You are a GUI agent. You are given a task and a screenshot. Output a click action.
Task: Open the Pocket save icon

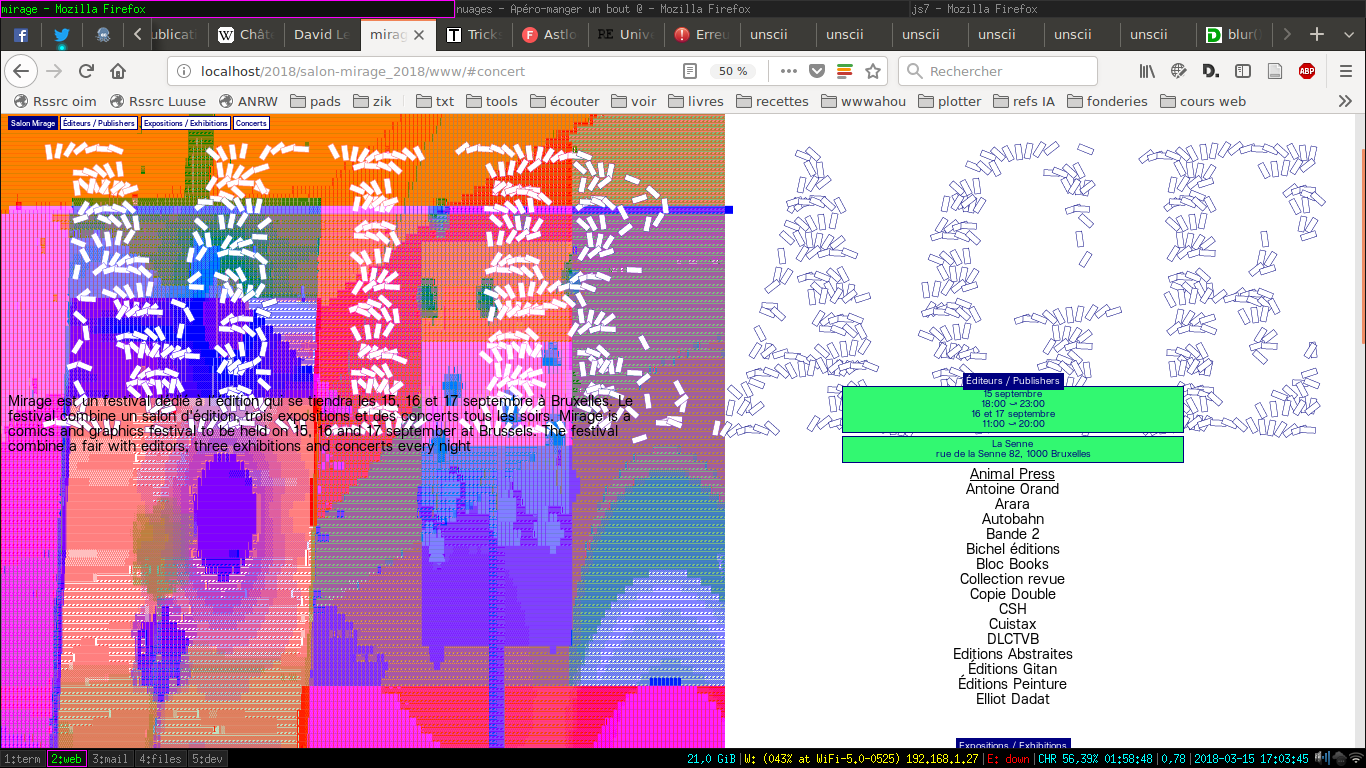pyautogui.click(x=817, y=71)
